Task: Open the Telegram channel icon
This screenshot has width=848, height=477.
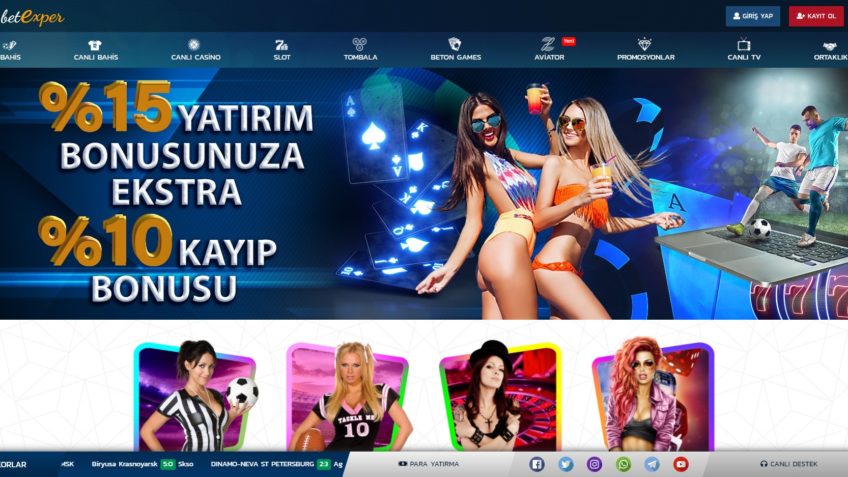Action: tap(652, 464)
